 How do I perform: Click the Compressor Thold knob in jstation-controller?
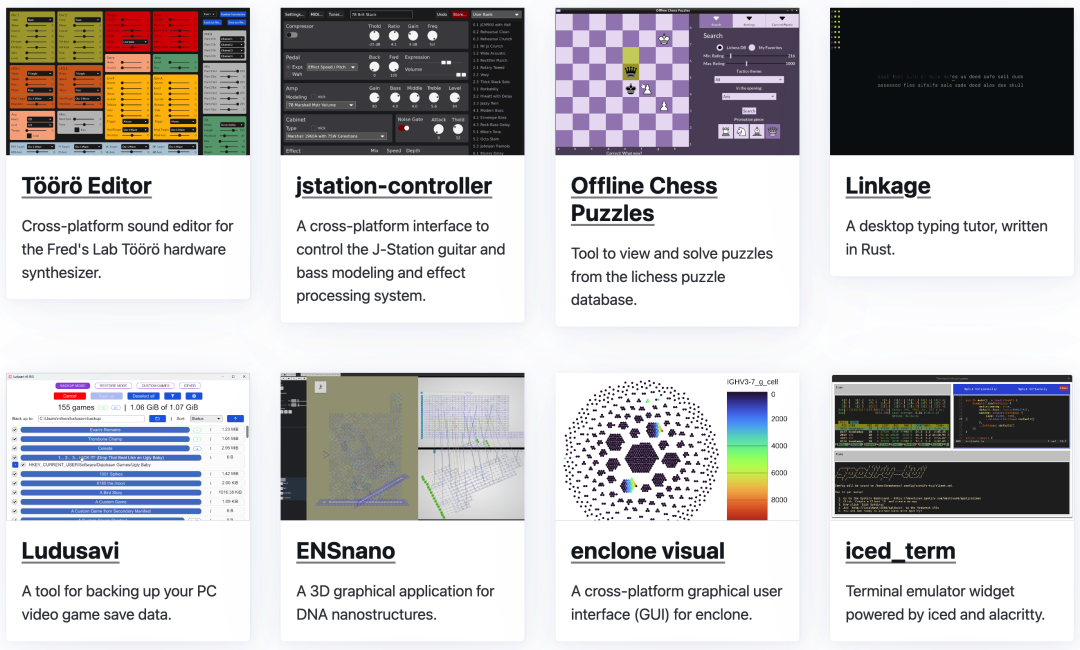pyautogui.click(x=374, y=36)
